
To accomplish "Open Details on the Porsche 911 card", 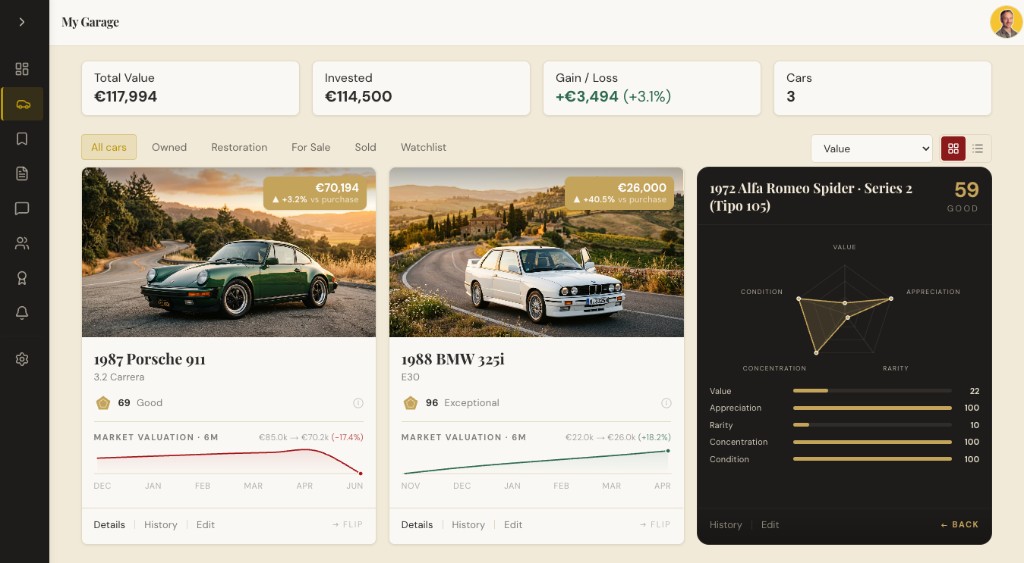I will pyautogui.click(x=109, y=524).
